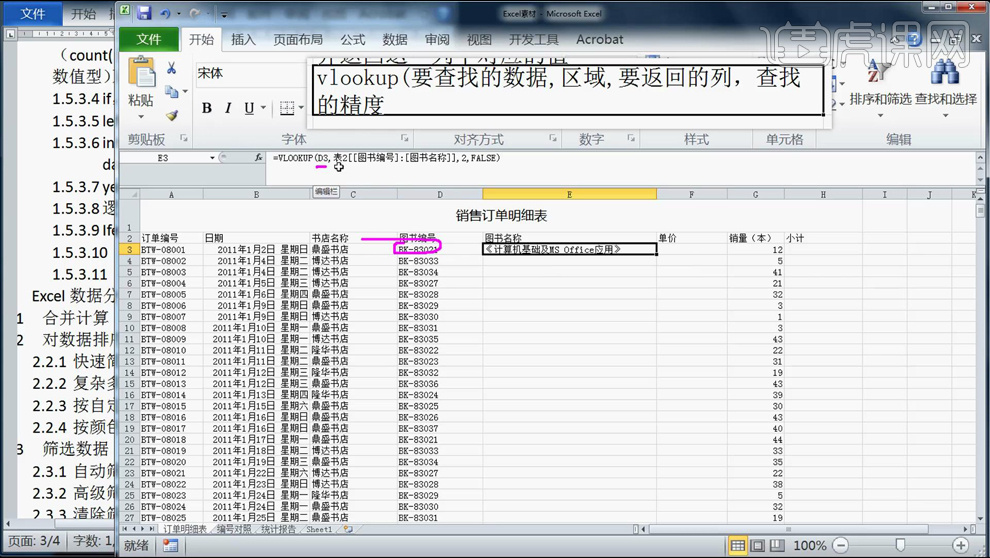Open the Copy options dropdown arrow
The height and width of the screenshot is (558, 990).
coord(185,92)
